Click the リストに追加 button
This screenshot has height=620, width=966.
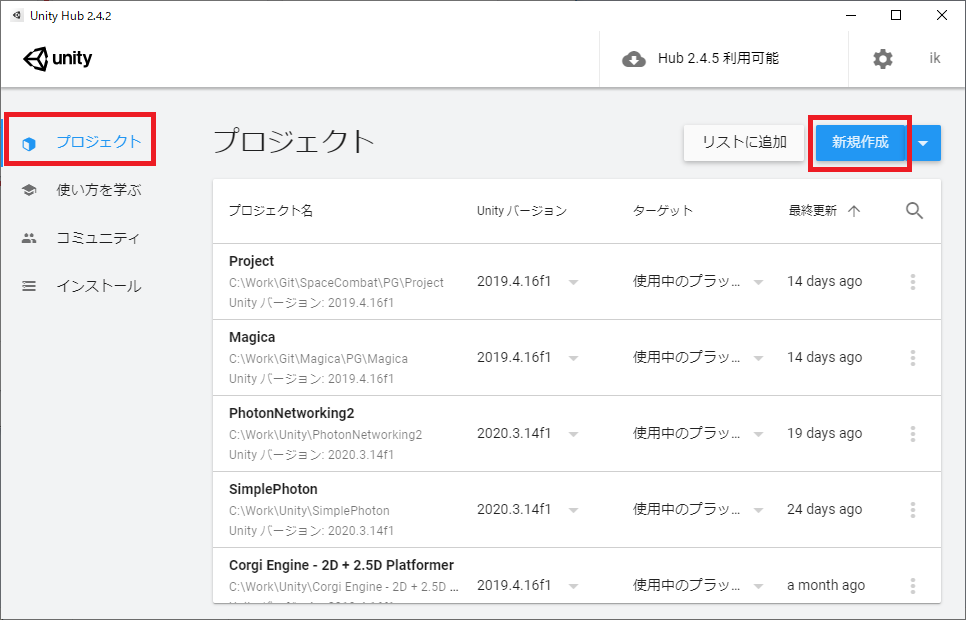tap(744, 143)
